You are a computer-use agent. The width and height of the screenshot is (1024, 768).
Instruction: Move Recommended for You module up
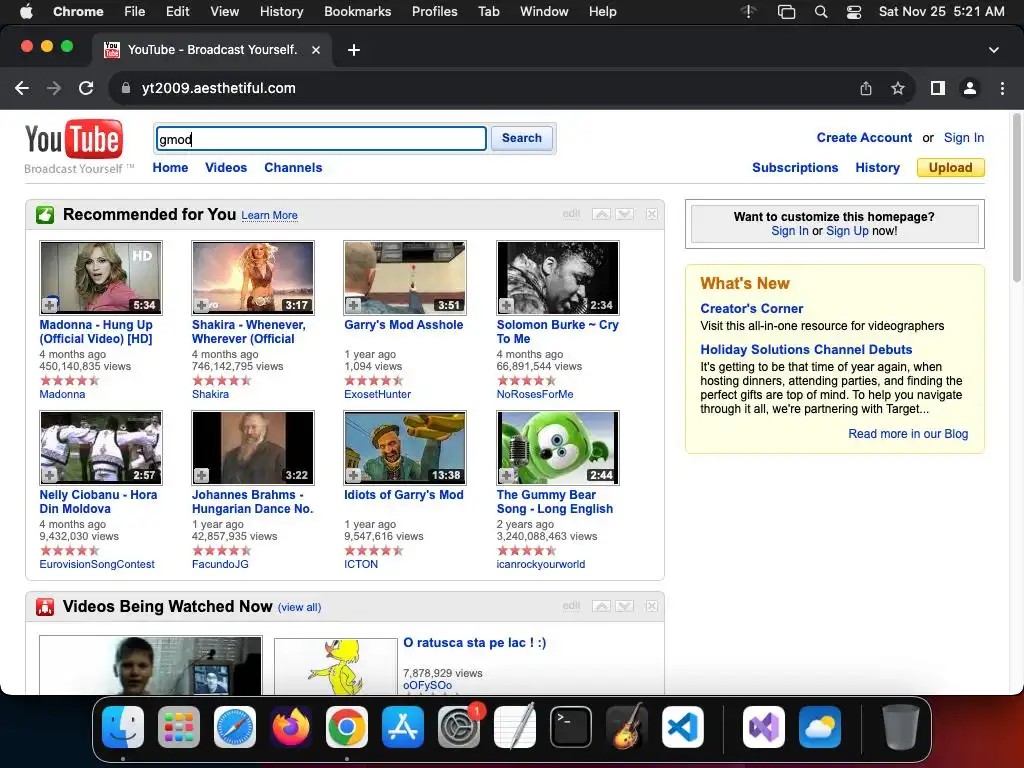(x=601, y=214)
